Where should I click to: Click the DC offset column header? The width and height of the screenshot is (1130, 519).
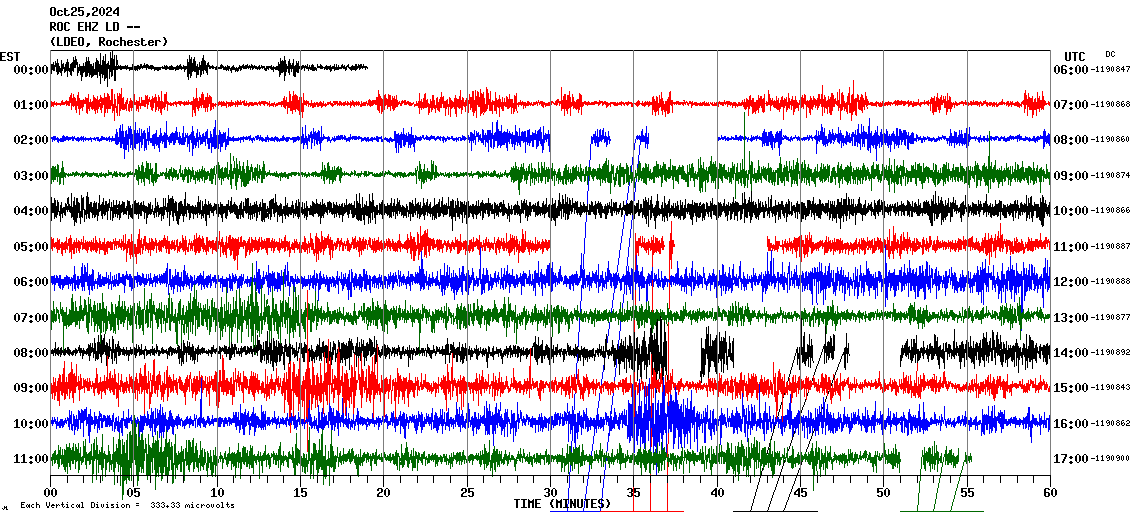point(1110,54)
